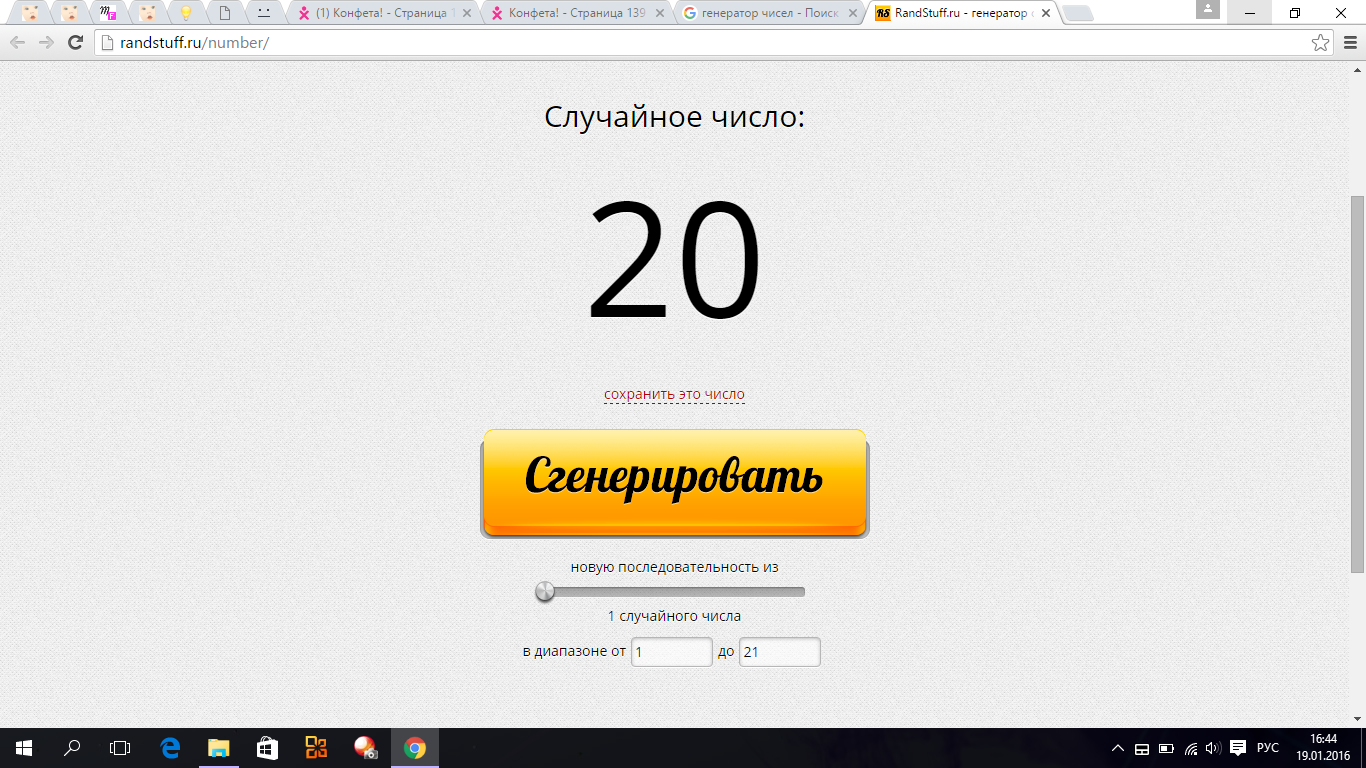Open Microsoft Edge from the taskbar
Viewport: 1366px width, 768px height.
pos(170,748)
